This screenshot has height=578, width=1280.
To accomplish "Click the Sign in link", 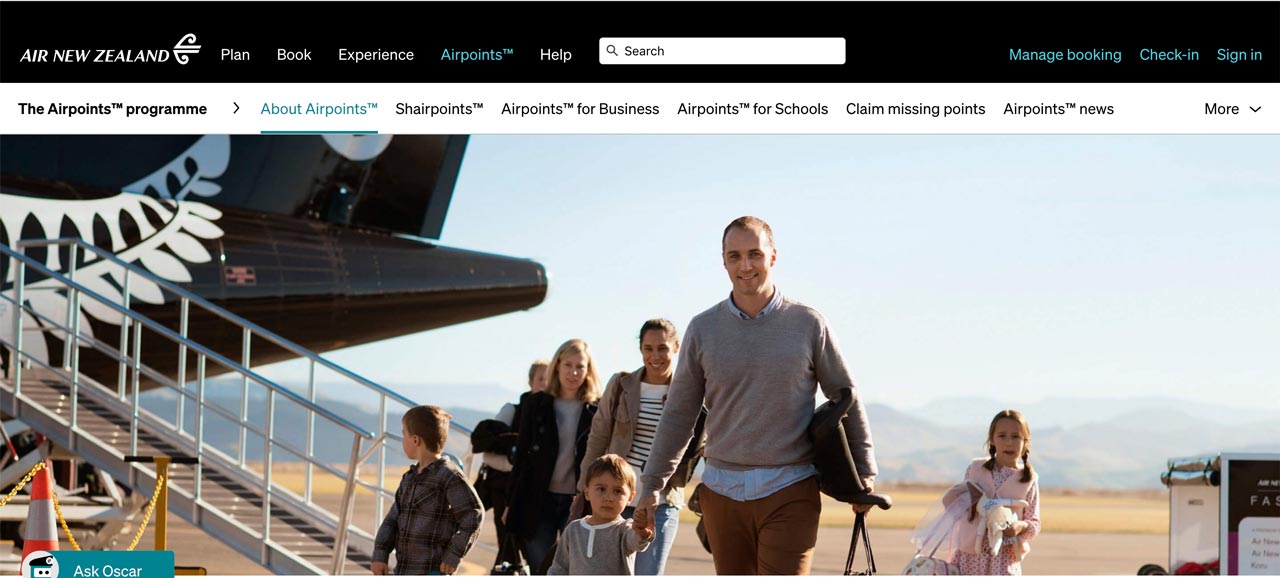I will (1239, 55).
